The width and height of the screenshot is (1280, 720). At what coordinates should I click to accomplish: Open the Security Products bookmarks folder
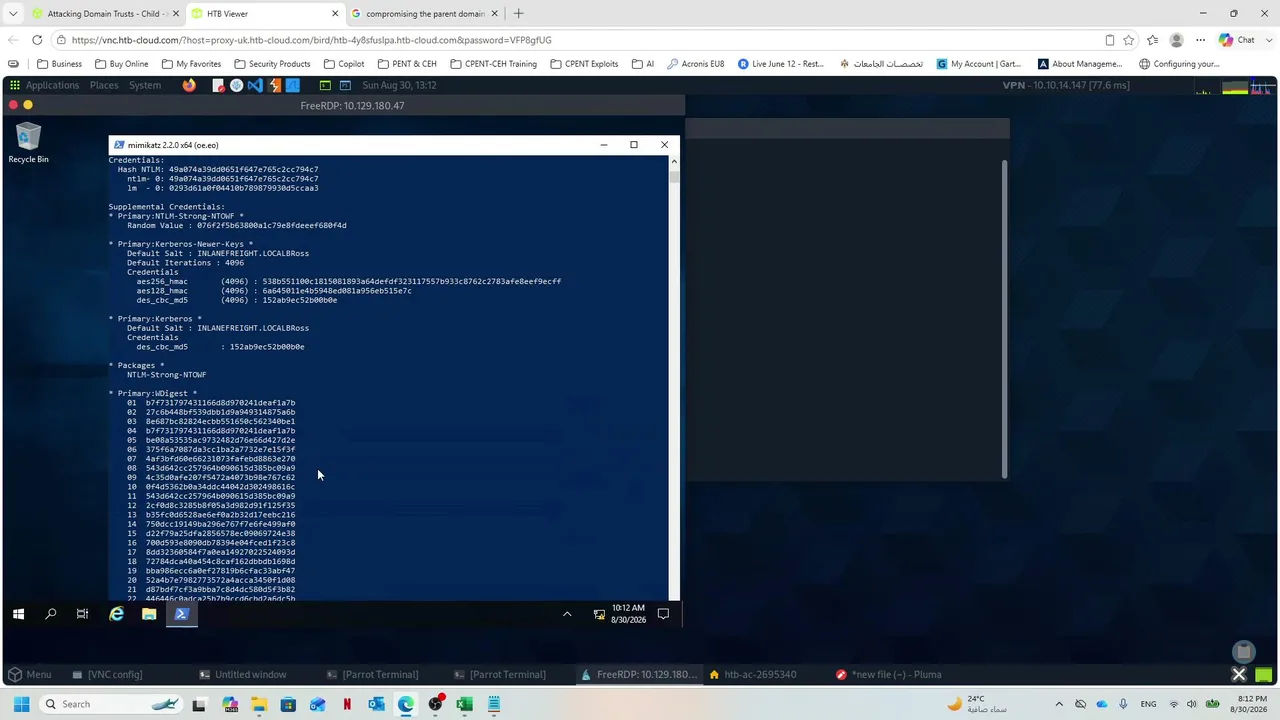(272, 64)
